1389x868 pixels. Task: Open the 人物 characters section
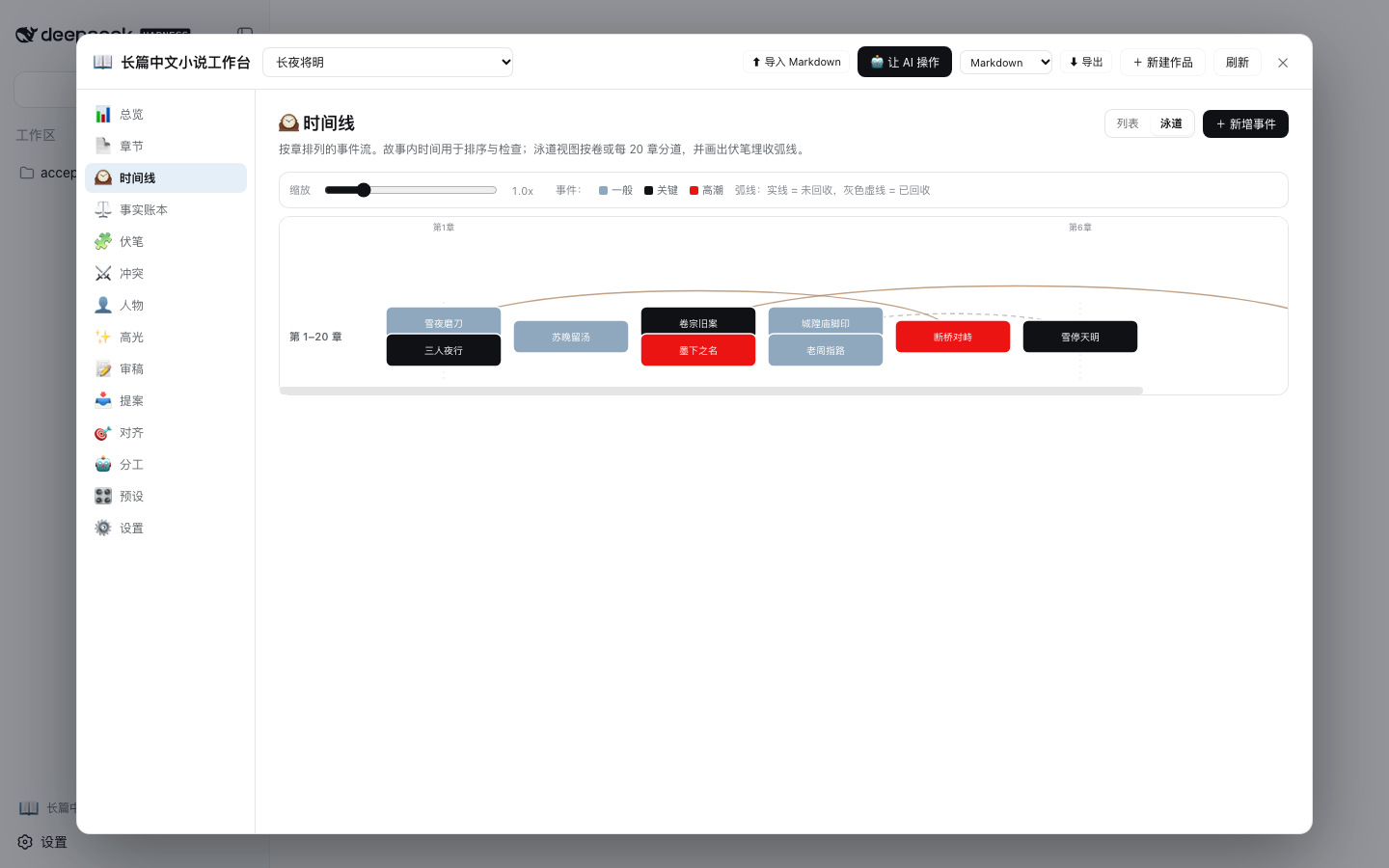(x=166, y=305)
